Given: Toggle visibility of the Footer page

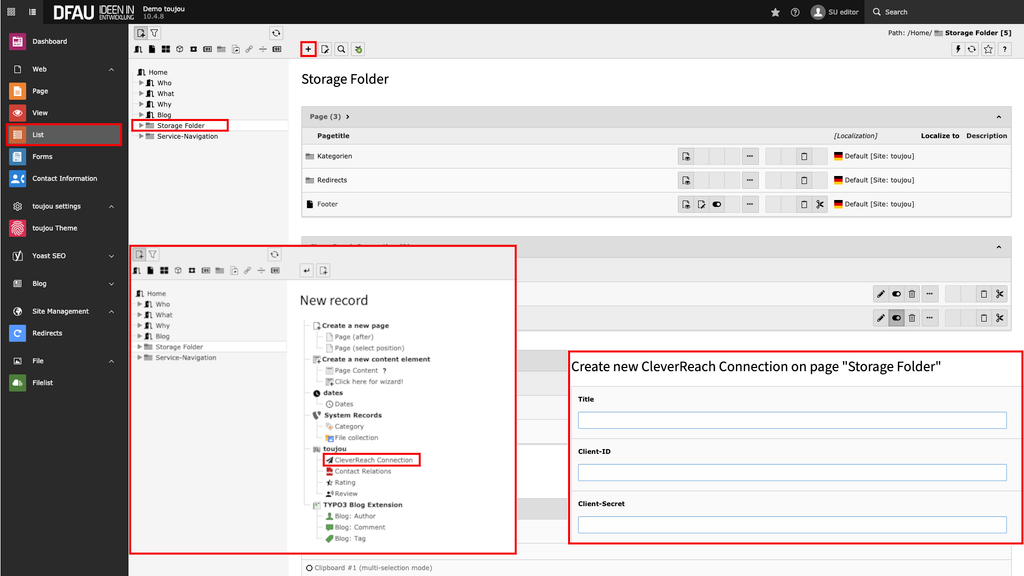Looking at the screenshot, I should 717,204.
